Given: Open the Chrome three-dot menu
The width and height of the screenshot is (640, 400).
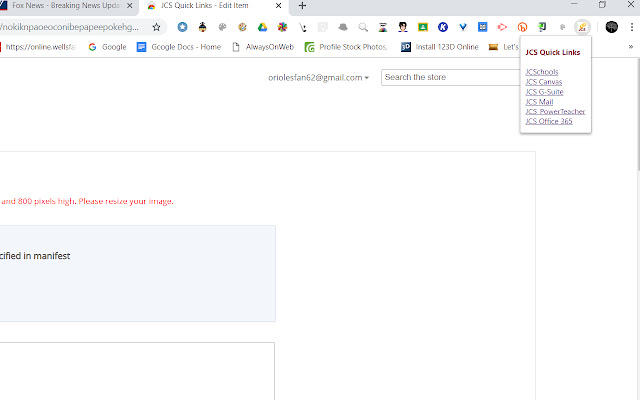Looking at the screenshot, I should coord(631,27).
